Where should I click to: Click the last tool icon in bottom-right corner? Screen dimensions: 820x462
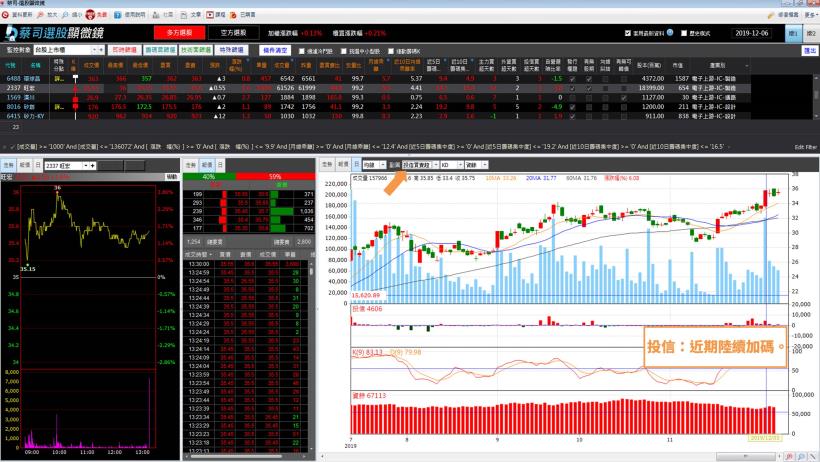(x=813, y=457)
